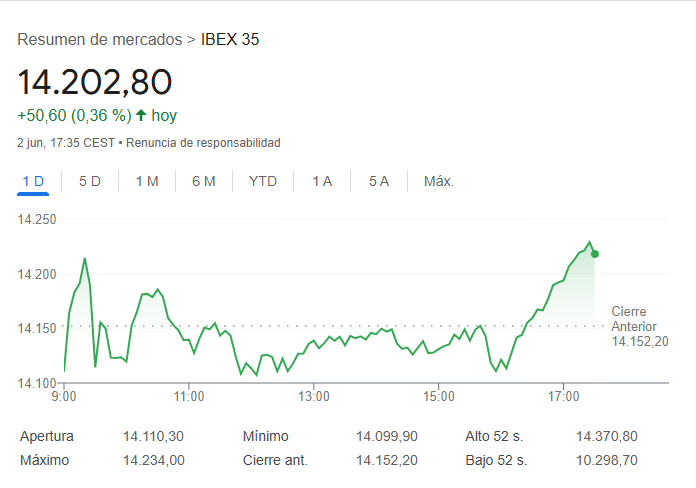Show the Máx. time range
This screenshot has width=696, height=488.
point(439,181)
